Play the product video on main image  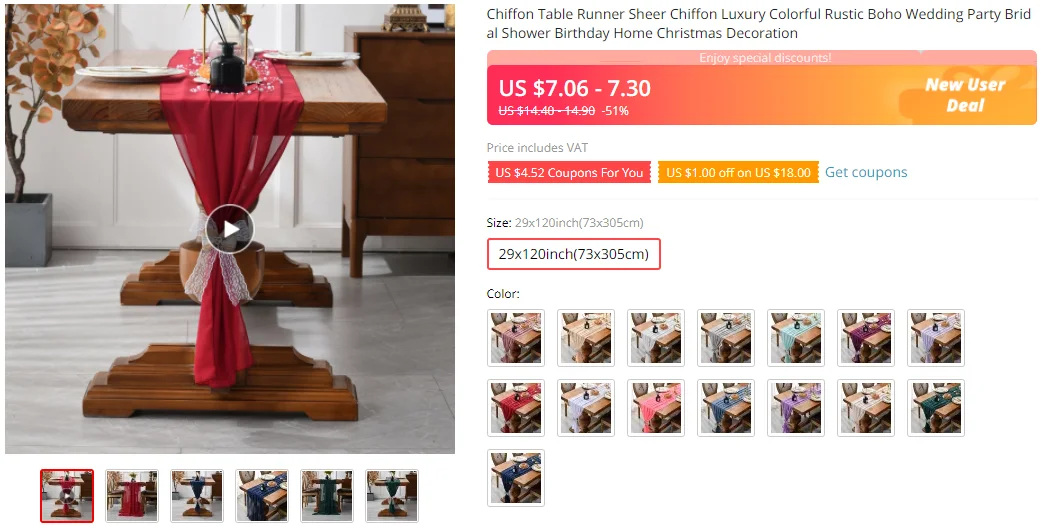pos(230,229)
